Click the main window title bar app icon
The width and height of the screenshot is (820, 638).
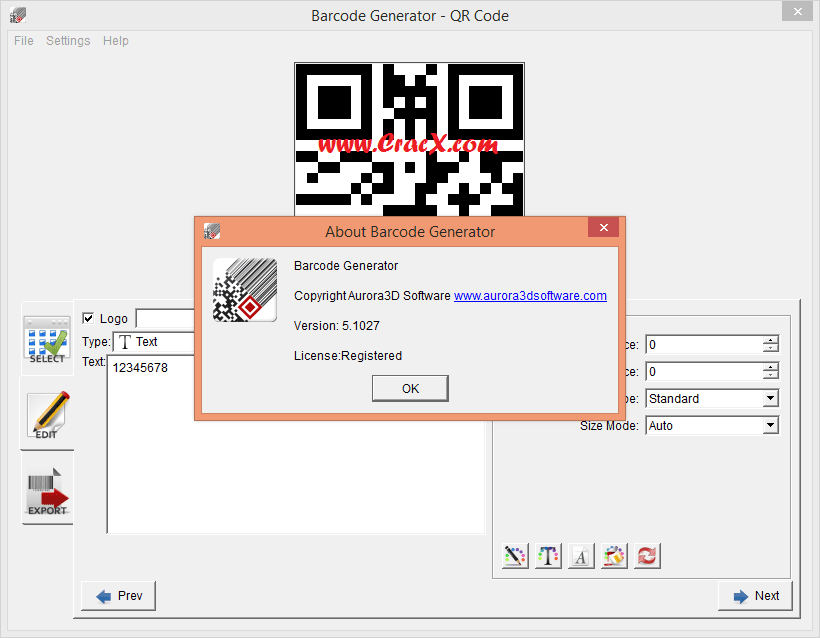tap(18, 15)
